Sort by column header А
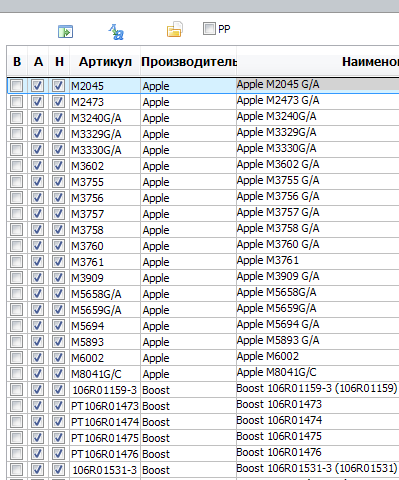This screenshot has height=480, width=399. pyautogui.click(x=38, y=62)
